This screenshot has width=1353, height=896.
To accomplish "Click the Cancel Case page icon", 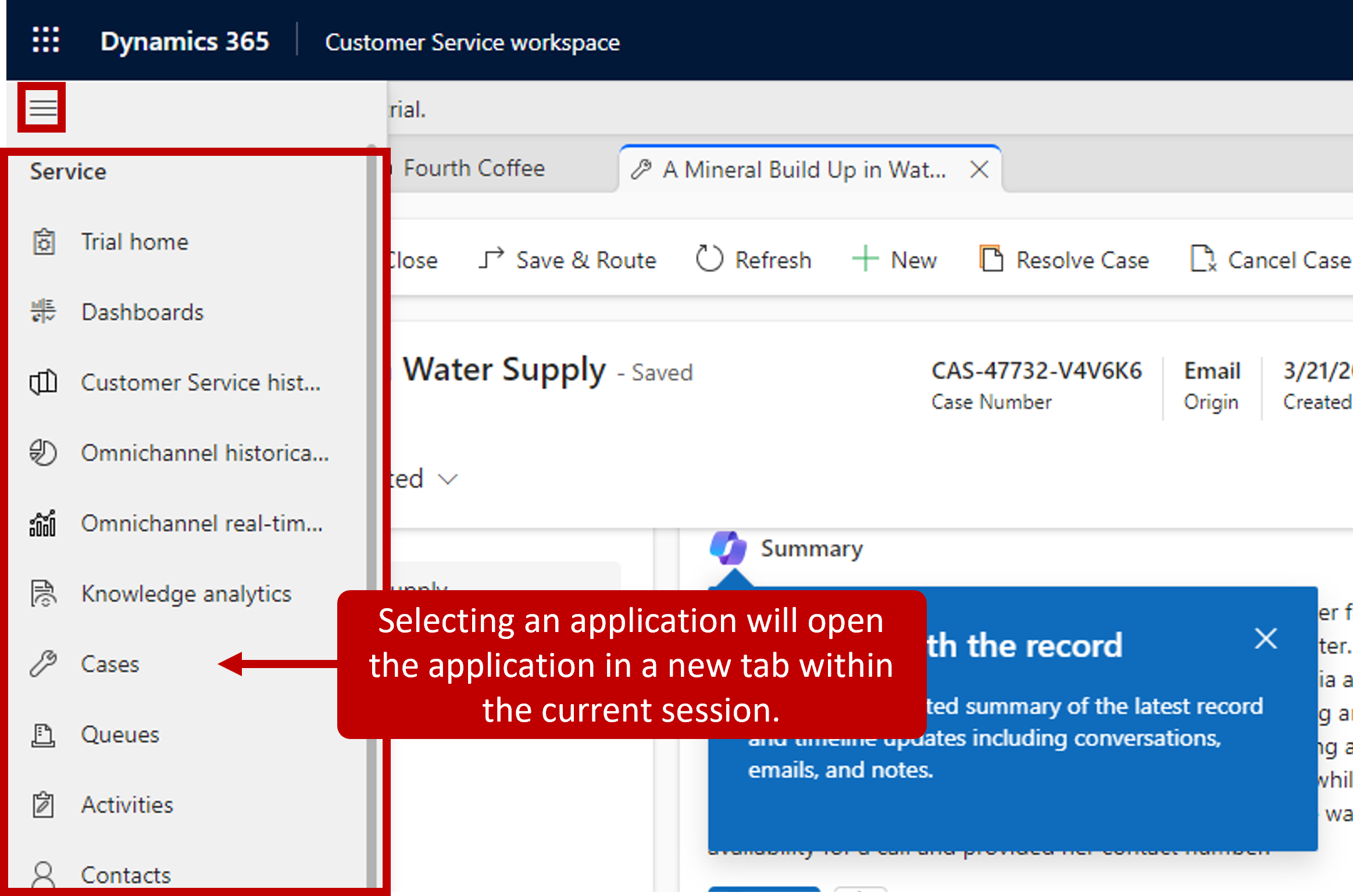I will click(x=1203, y=259).
